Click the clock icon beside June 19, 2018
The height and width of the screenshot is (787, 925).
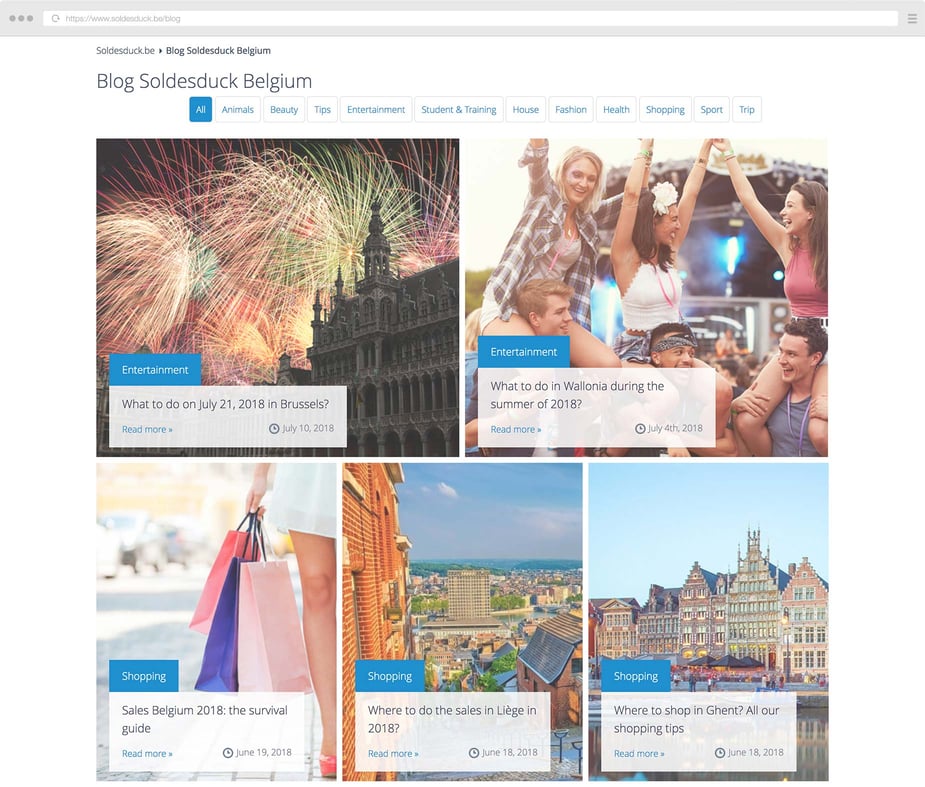click(x=228, y=752)
